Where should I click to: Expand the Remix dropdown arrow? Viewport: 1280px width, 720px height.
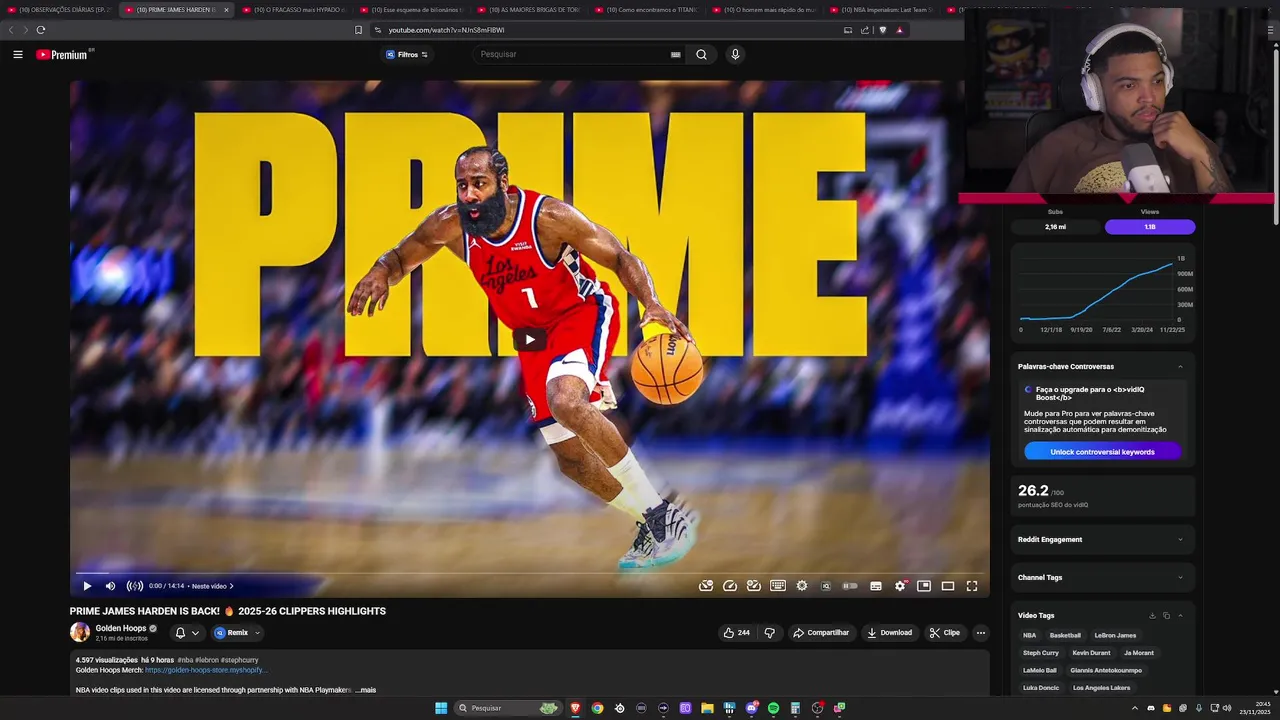click(x=257, y=633)
